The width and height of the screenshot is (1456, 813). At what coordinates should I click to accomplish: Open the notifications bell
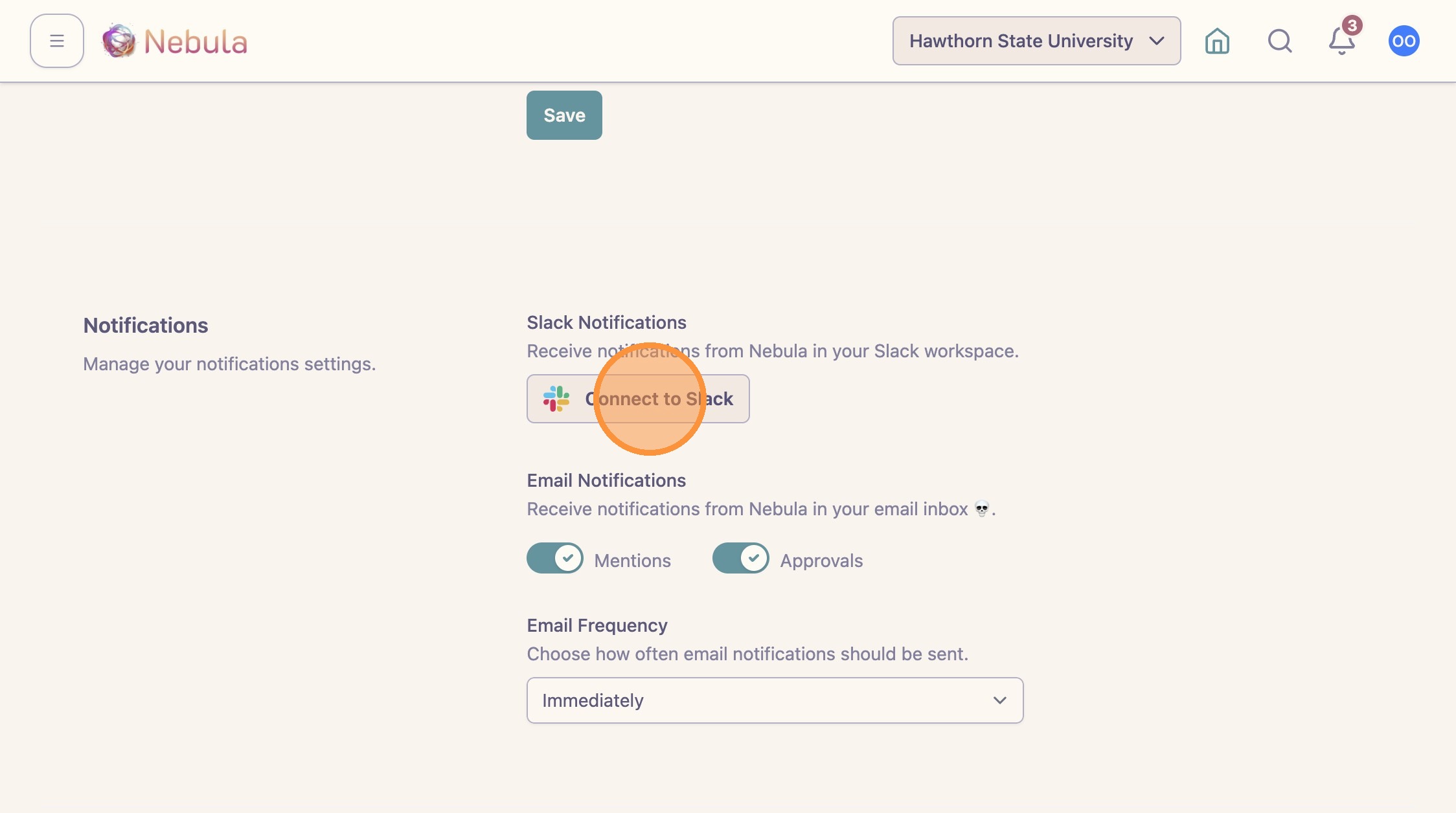pos(1341,42)
